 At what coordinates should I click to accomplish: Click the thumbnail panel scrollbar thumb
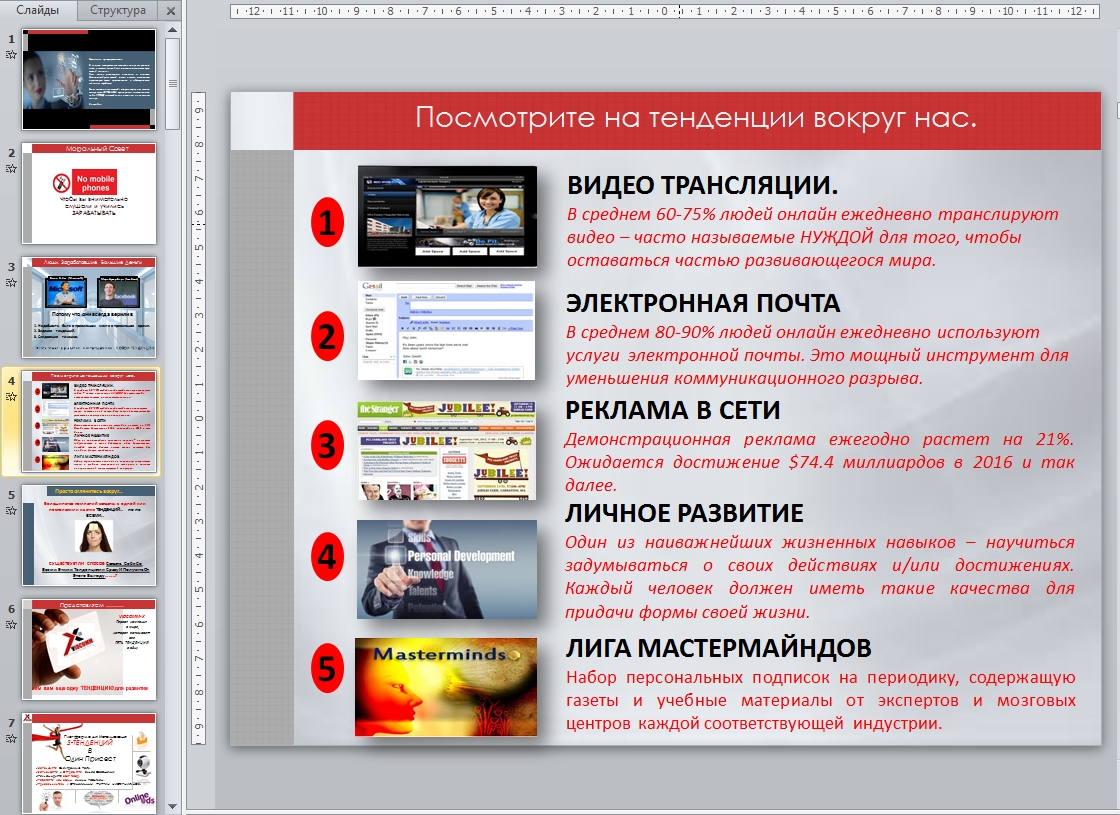tap(172, 84)
